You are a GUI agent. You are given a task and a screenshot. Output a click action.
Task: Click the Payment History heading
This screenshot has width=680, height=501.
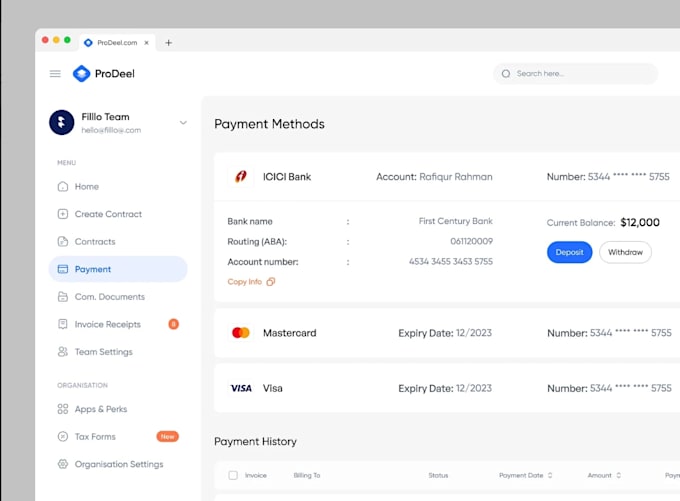(255, 442)
